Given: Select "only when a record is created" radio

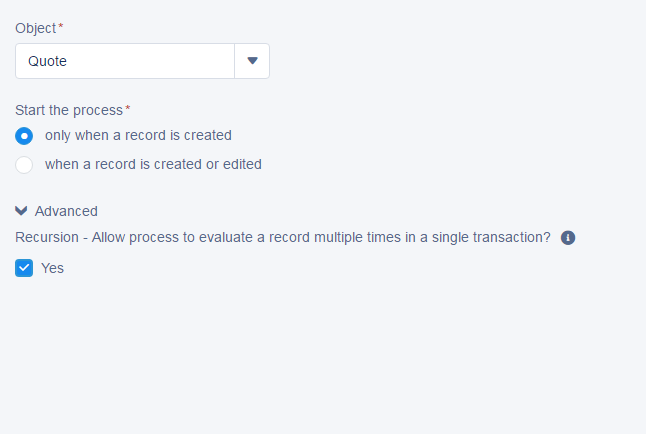Looking at the screenshot, I should pyautogui.click(x=24, y=136).
